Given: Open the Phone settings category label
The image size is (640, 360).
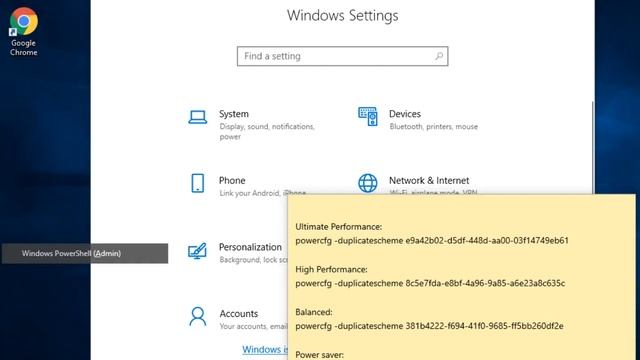Looking at the screenshot, I should pos(232,180).
